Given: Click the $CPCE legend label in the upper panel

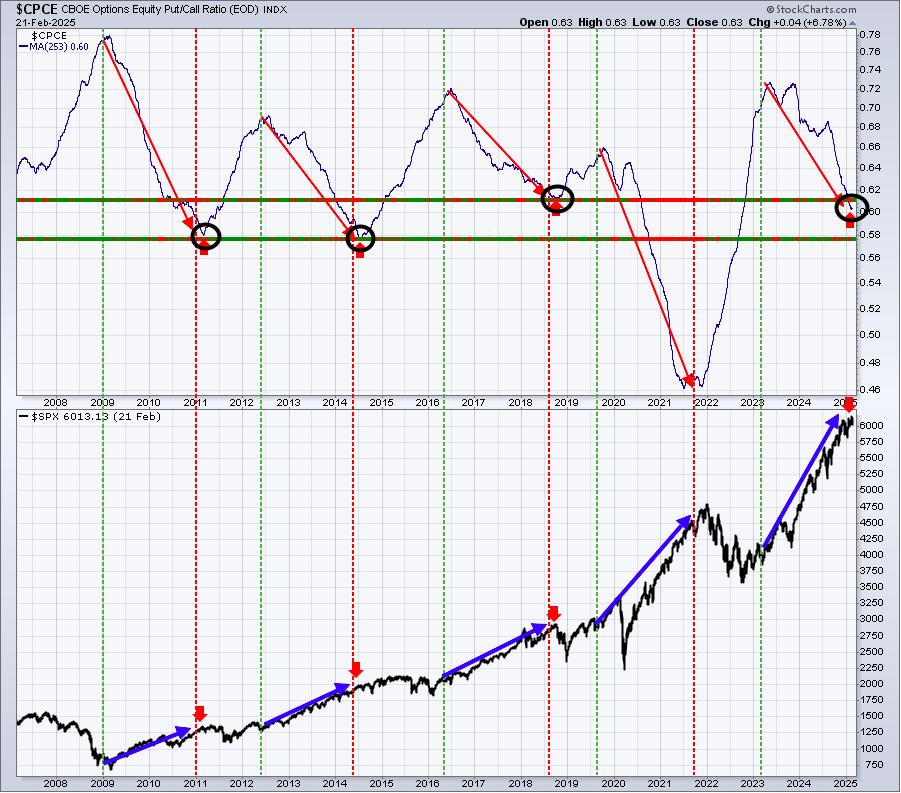Looking at the screenshot, I should coord(49,36).
